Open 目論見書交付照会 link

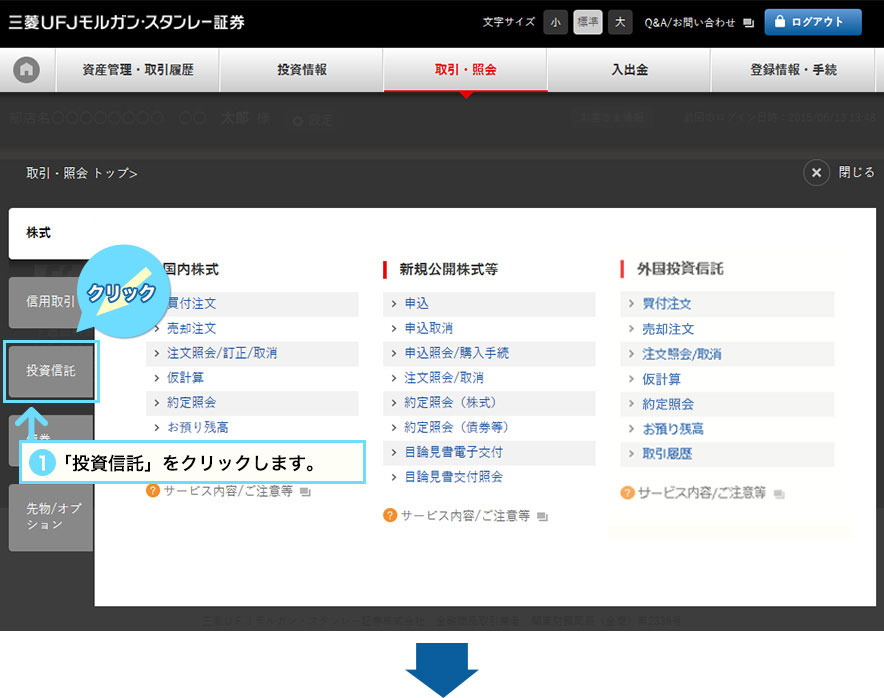[453, 477]
